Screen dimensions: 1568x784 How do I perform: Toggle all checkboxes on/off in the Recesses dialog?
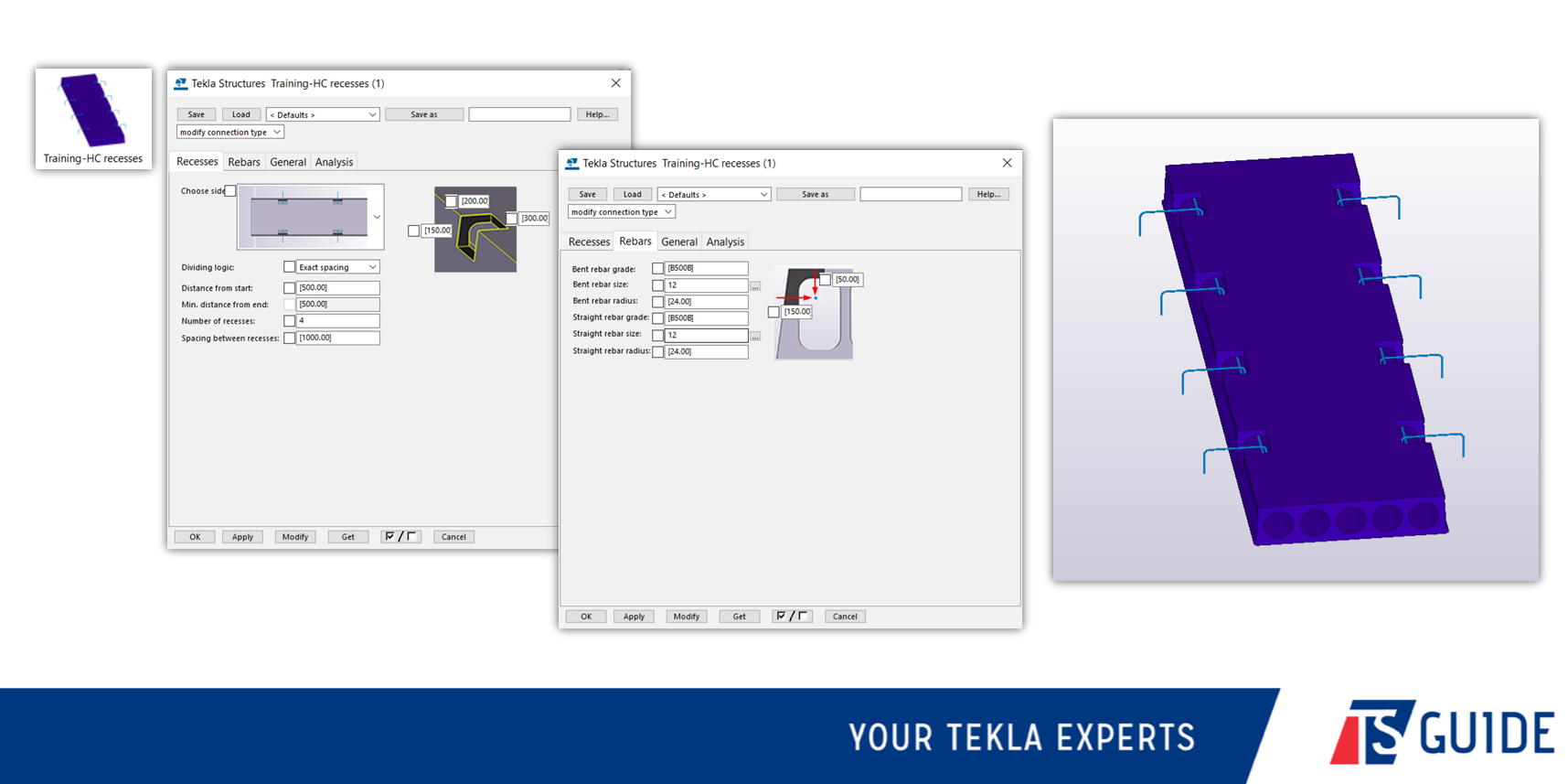tap(400, 537)
